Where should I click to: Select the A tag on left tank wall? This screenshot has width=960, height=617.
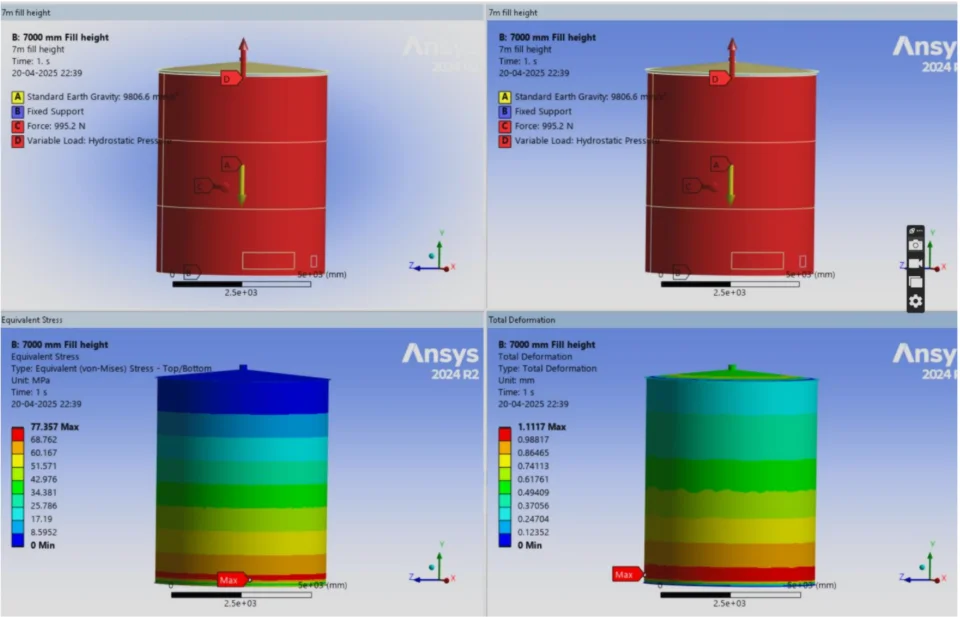230,164
